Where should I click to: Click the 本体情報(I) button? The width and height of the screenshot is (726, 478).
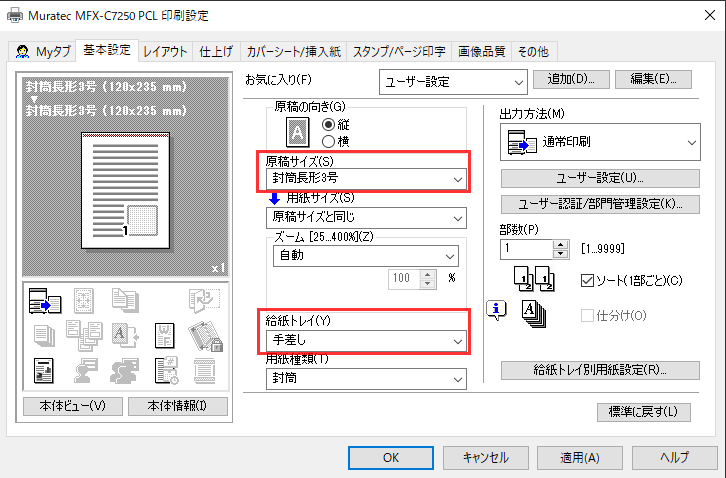pyautogui.click(x=178, y=406)
